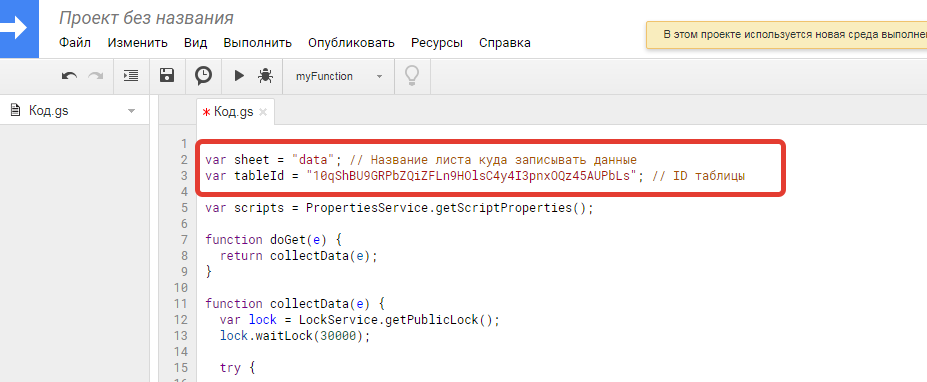Expand the Код.gs file options arrow

pyautogui.click(x=131, y=111)
